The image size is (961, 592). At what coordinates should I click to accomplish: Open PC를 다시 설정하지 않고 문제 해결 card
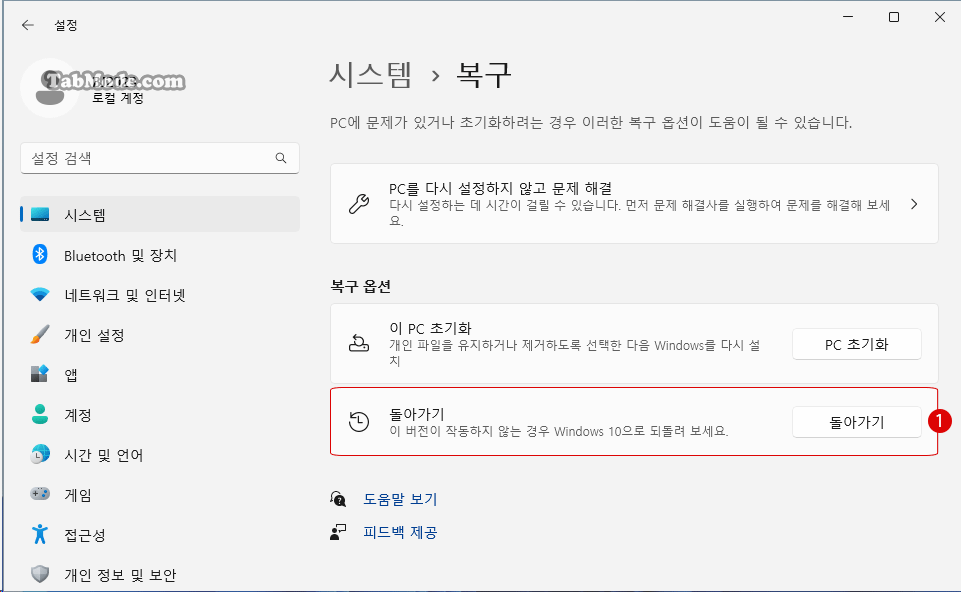click(634, 203)
